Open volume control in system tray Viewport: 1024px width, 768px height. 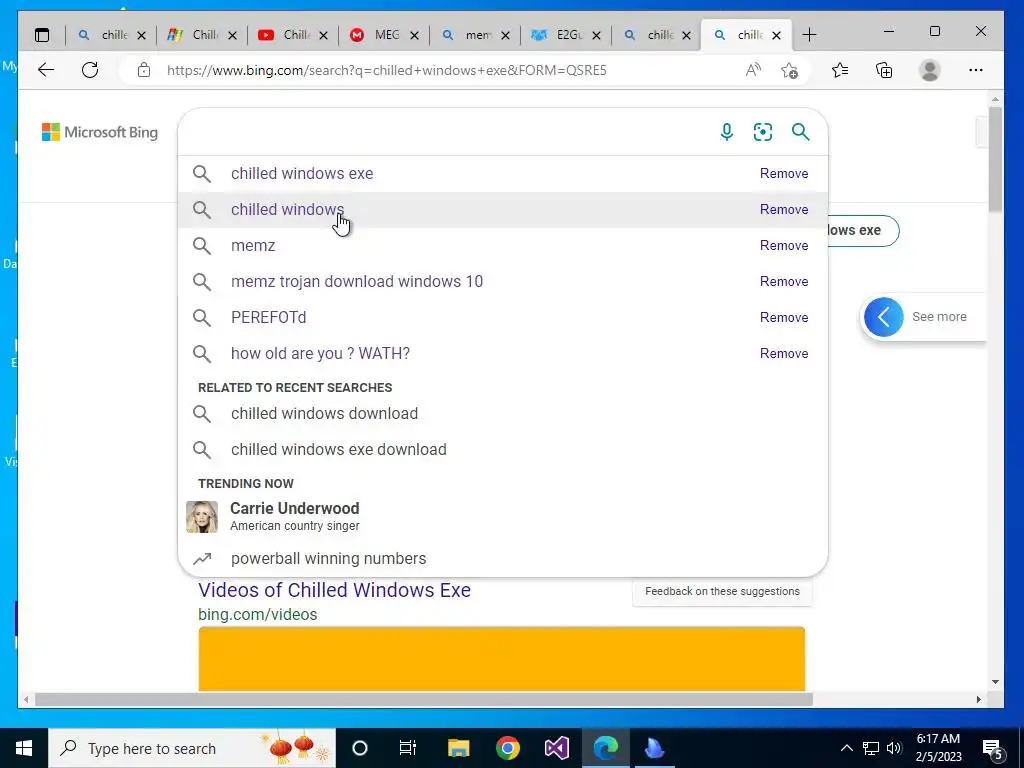tap(894, 748)
